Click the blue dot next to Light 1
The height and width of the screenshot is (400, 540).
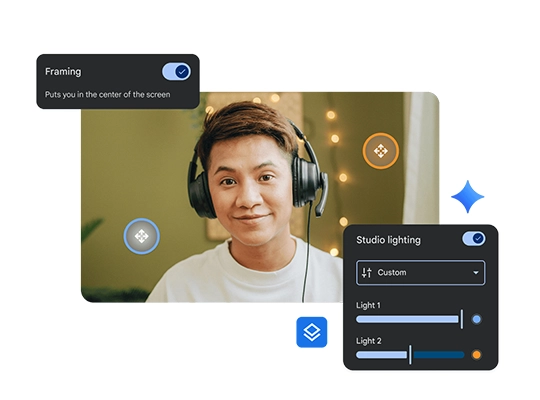click(477, 319)
